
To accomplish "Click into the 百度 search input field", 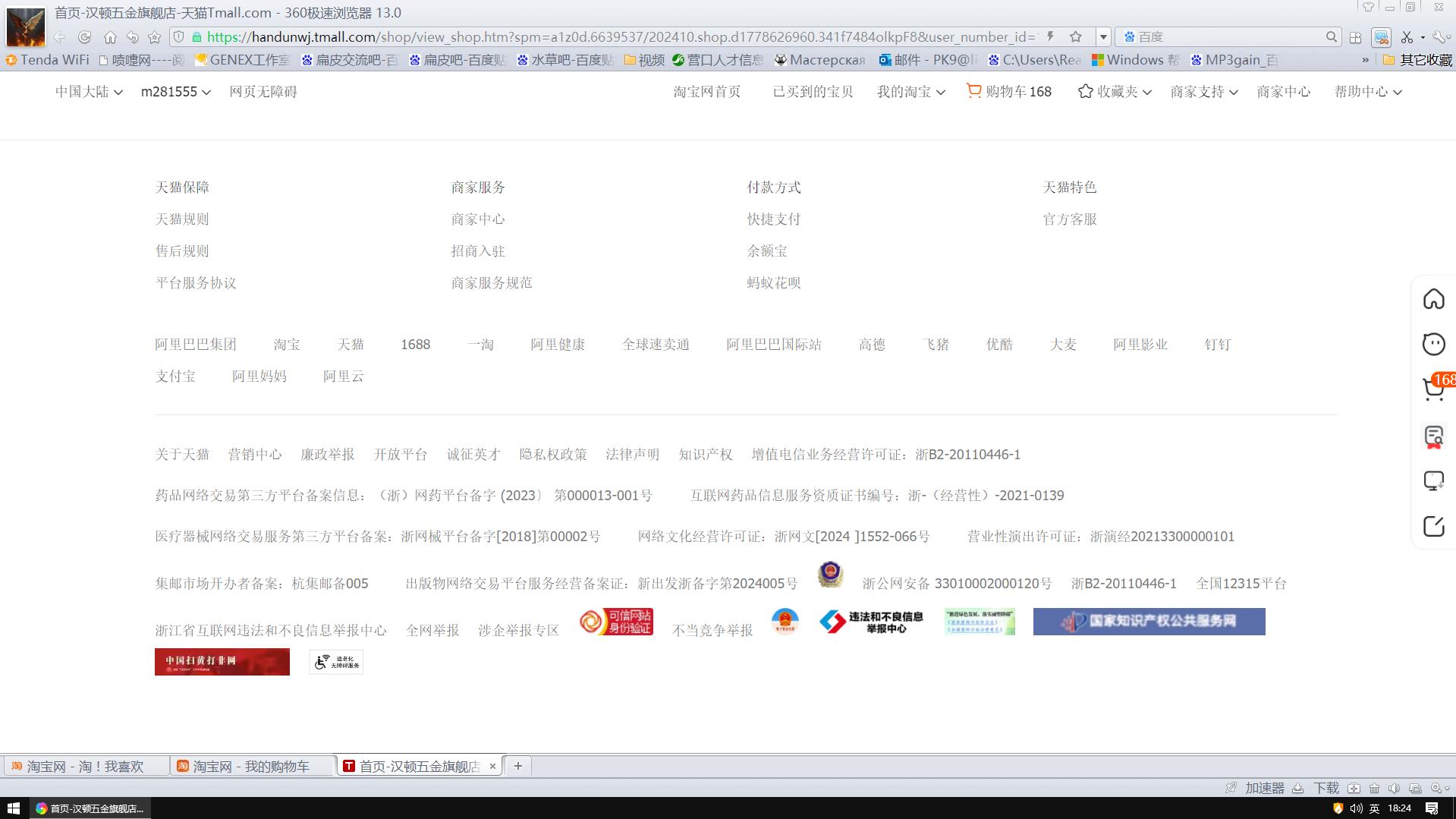I will 1228,36.
